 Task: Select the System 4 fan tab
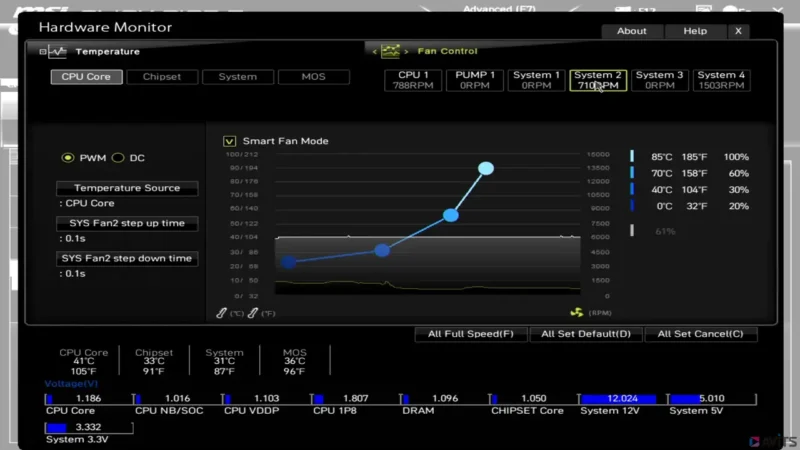721,80
